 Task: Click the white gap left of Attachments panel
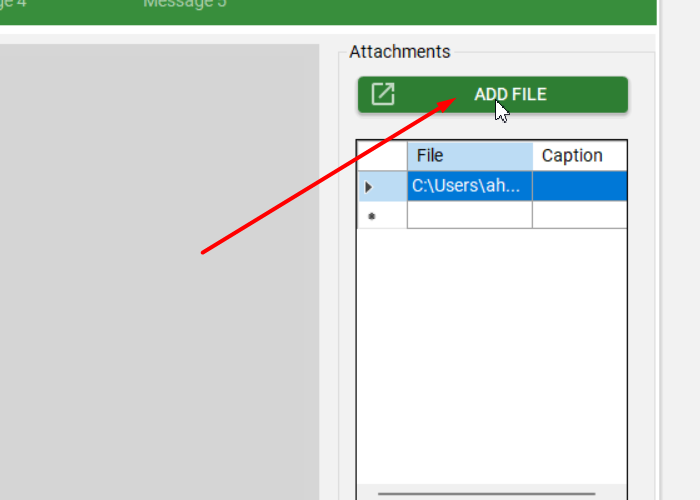[328, 250]
